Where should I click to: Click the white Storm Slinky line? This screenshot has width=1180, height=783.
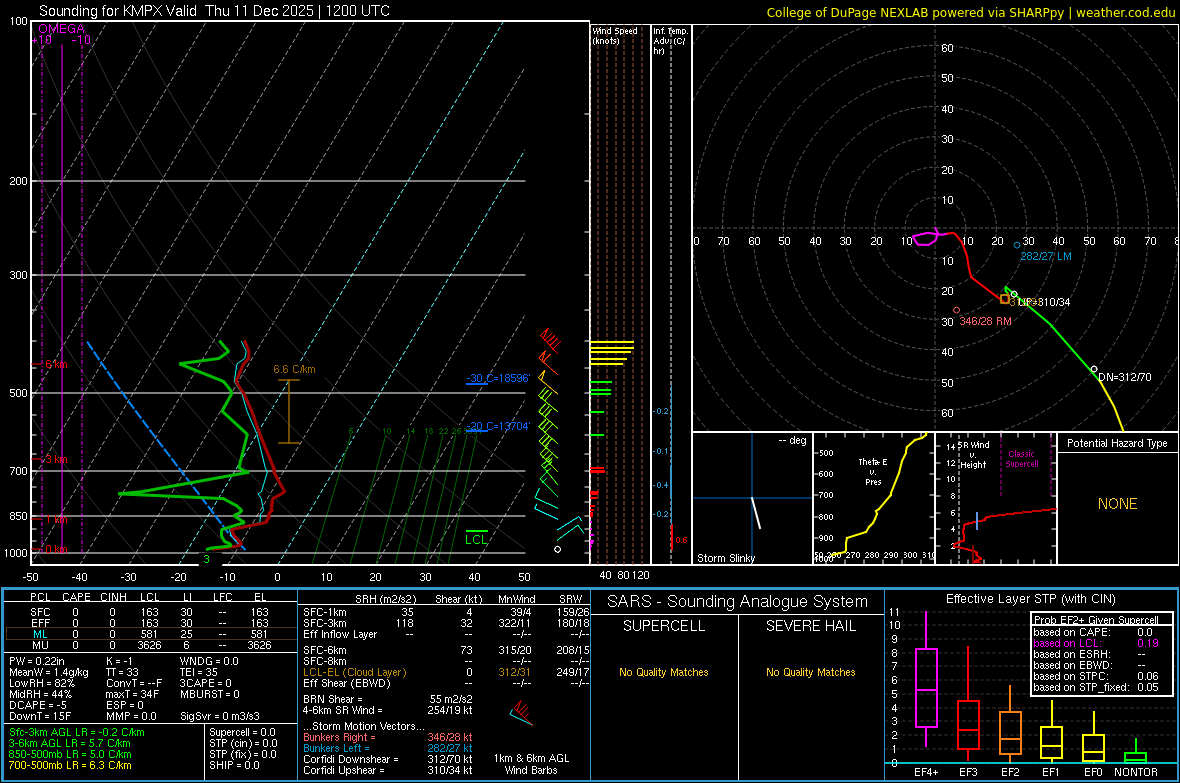point(756,513)
